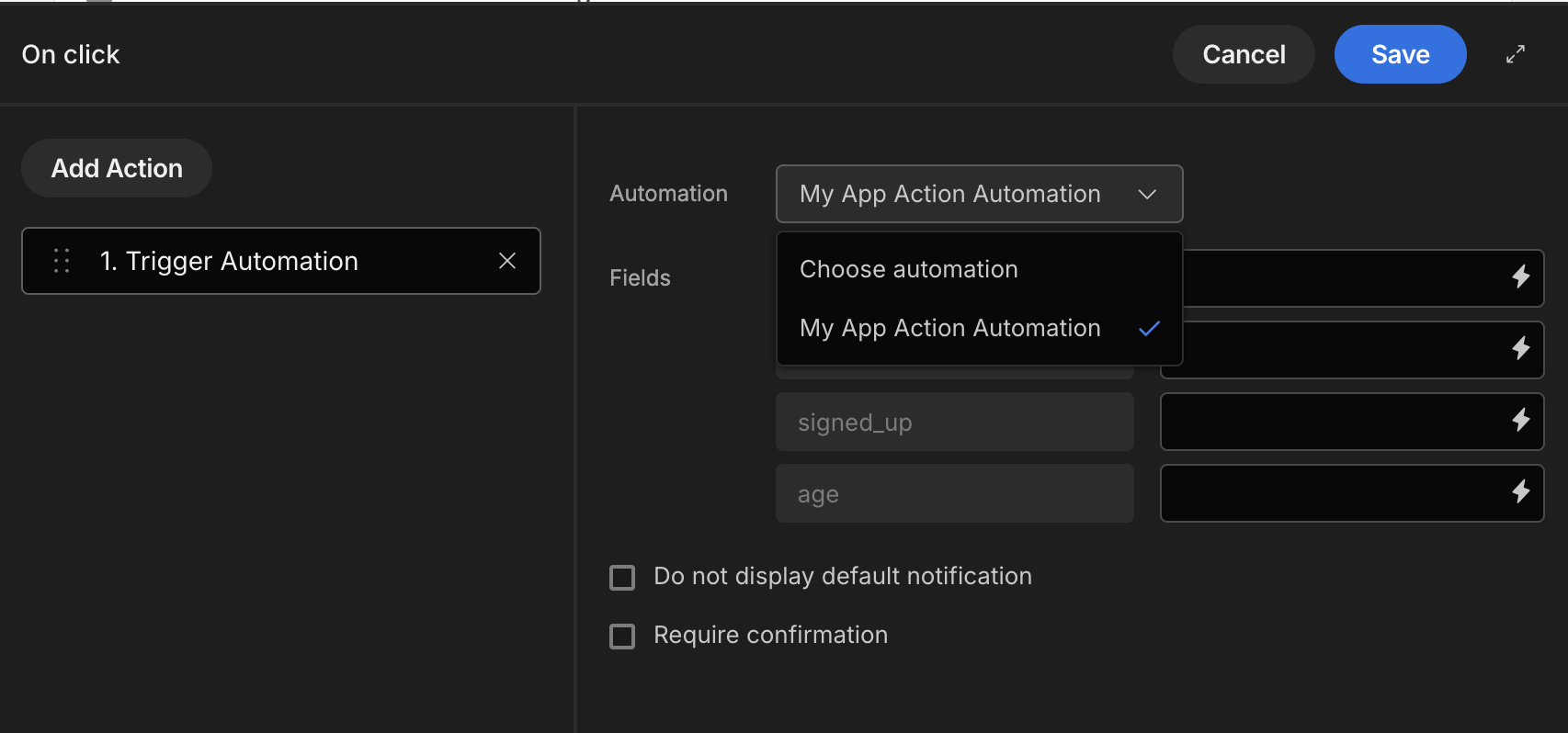Open bindings lightning icon for signed_up field
Viewport: 1568px width, 733px height.
pos(1521,421)
